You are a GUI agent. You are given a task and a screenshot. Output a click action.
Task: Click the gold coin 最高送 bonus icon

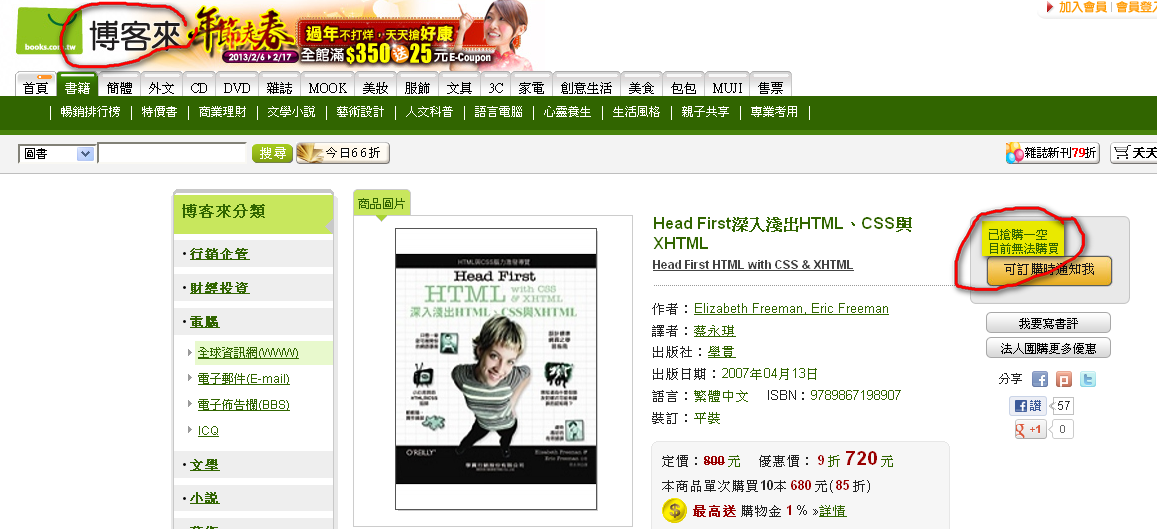click(x=673, y=511)
